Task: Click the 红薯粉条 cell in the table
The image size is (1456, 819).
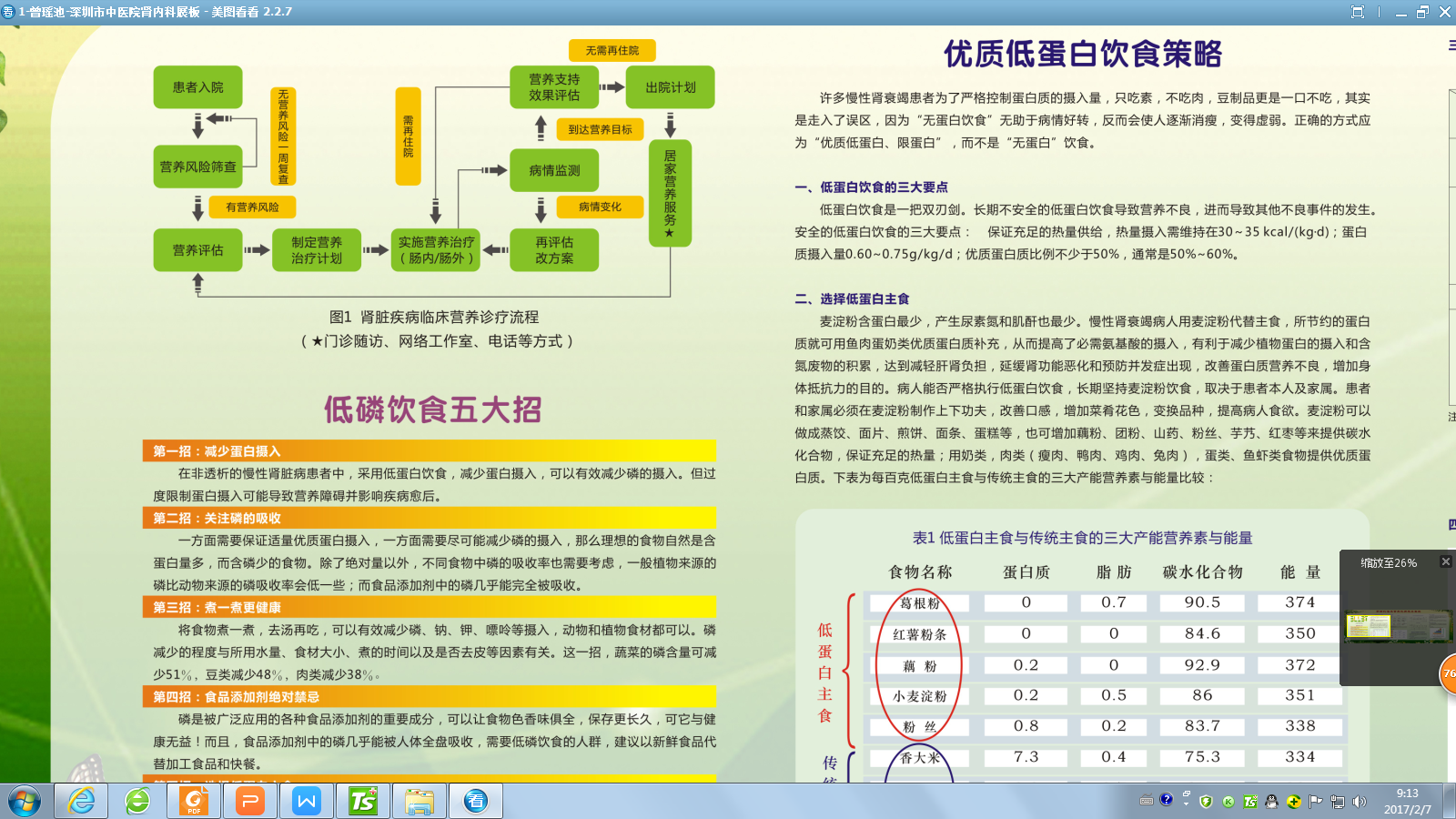Action: (x=920, y=634)
